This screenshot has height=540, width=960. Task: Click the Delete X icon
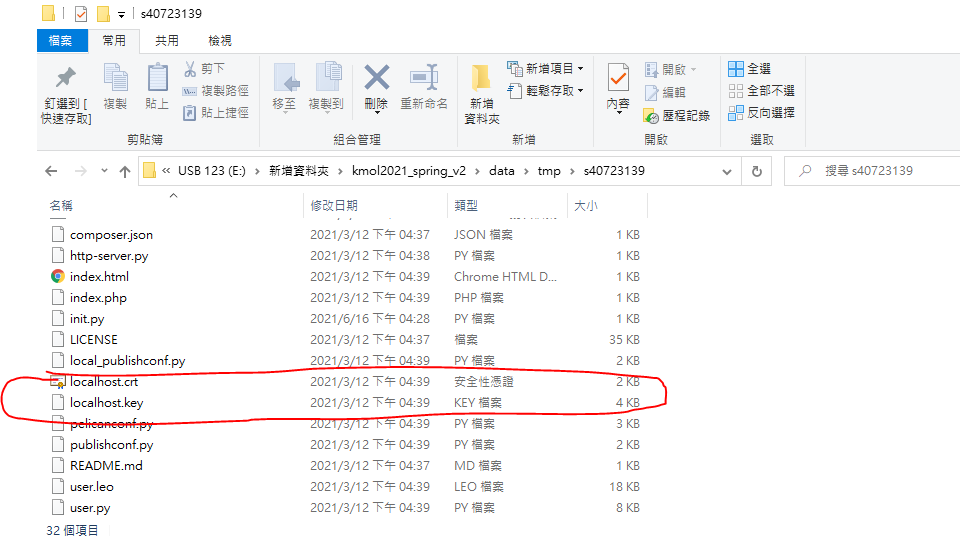coord(377,78)
